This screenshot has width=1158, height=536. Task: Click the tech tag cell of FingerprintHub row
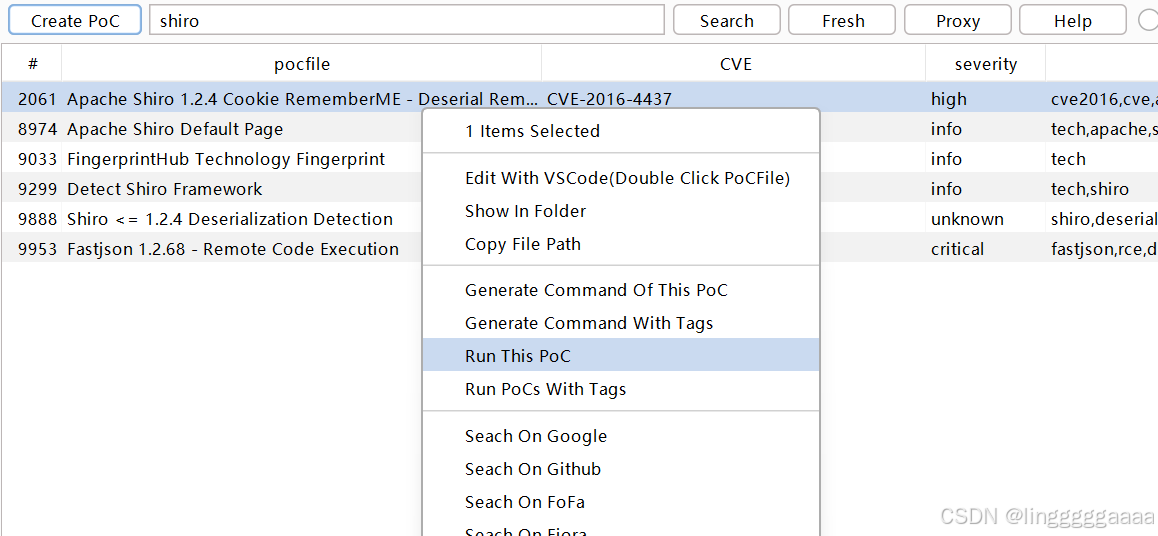pyautogui.click(x=1102, y=159)
